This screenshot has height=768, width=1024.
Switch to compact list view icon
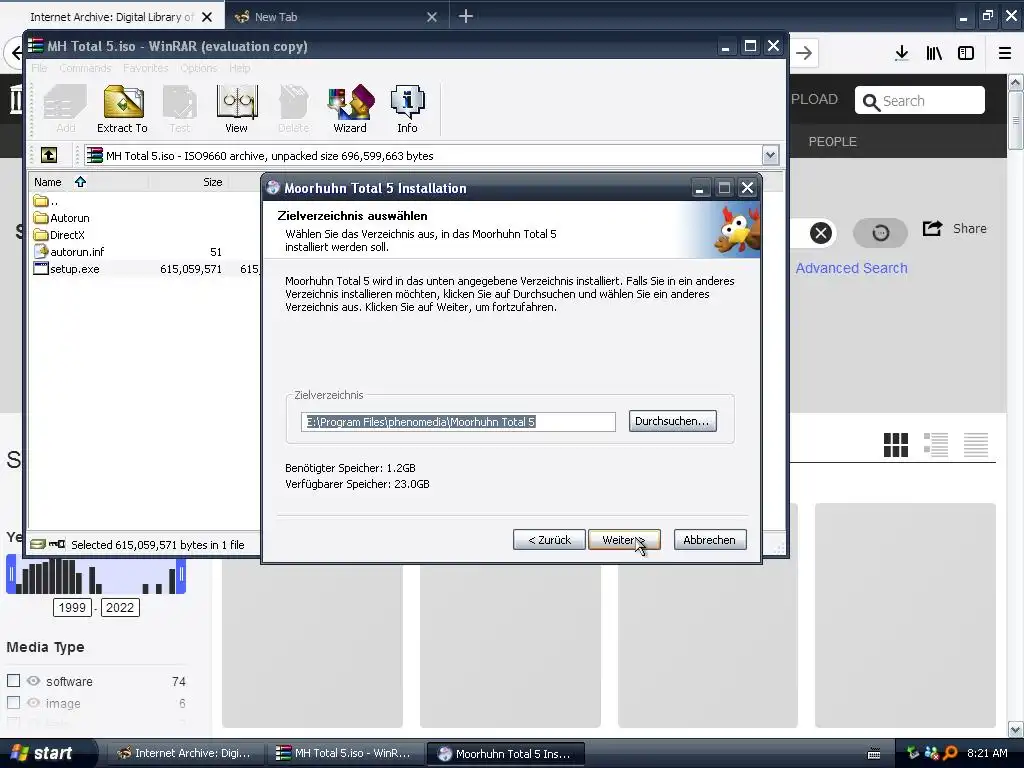pyautogui.click(x=976, y=445)
